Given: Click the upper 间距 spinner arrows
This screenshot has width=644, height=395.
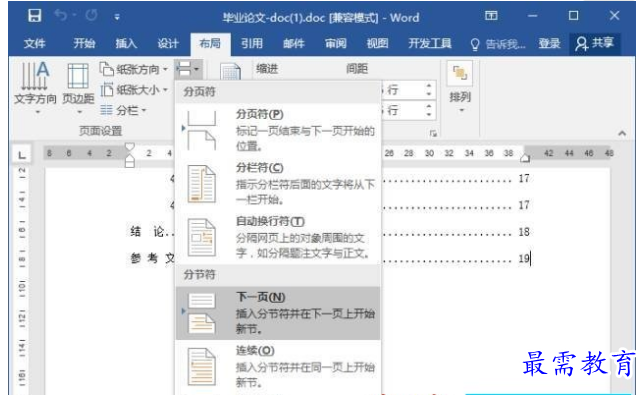Looking at the screenshot, I should click(428, 90).
